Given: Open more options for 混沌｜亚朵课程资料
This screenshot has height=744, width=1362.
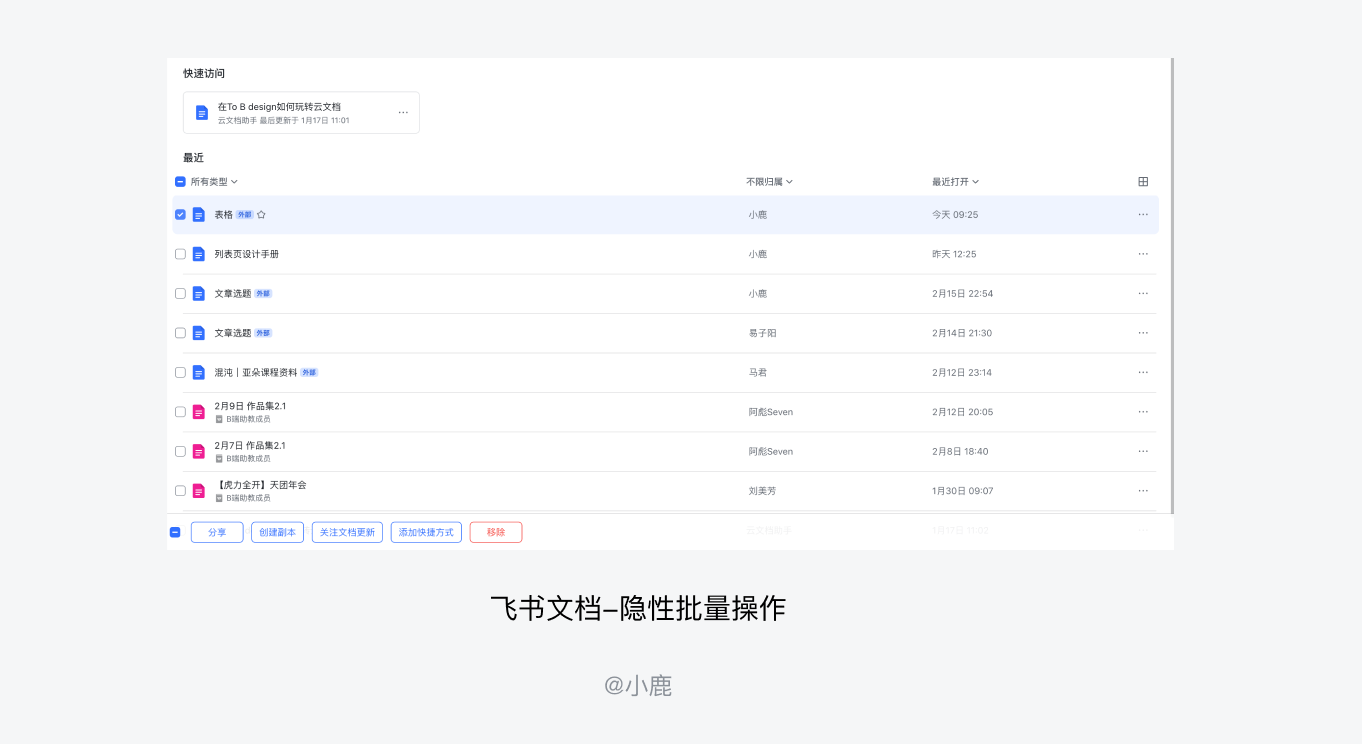Looking at the screenshot, I should pyautogui.click(x=1143, y=373).
